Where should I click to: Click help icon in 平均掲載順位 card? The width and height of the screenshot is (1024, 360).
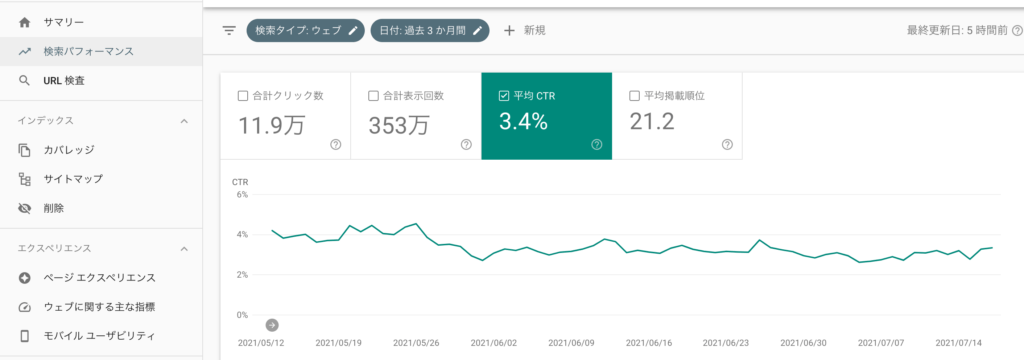pyautogui.click(x=728, y=145)
